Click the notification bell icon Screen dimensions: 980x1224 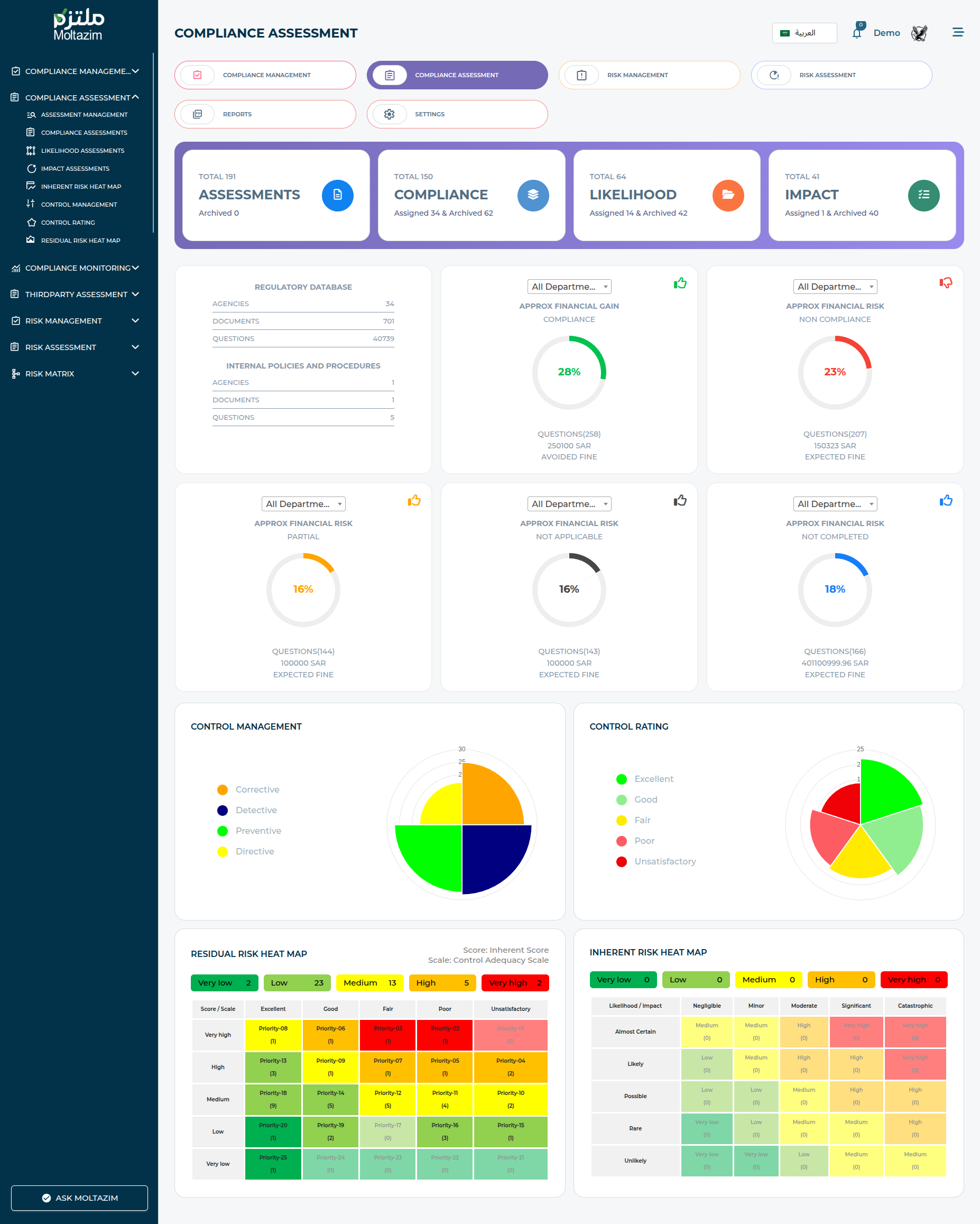point(856,33)
